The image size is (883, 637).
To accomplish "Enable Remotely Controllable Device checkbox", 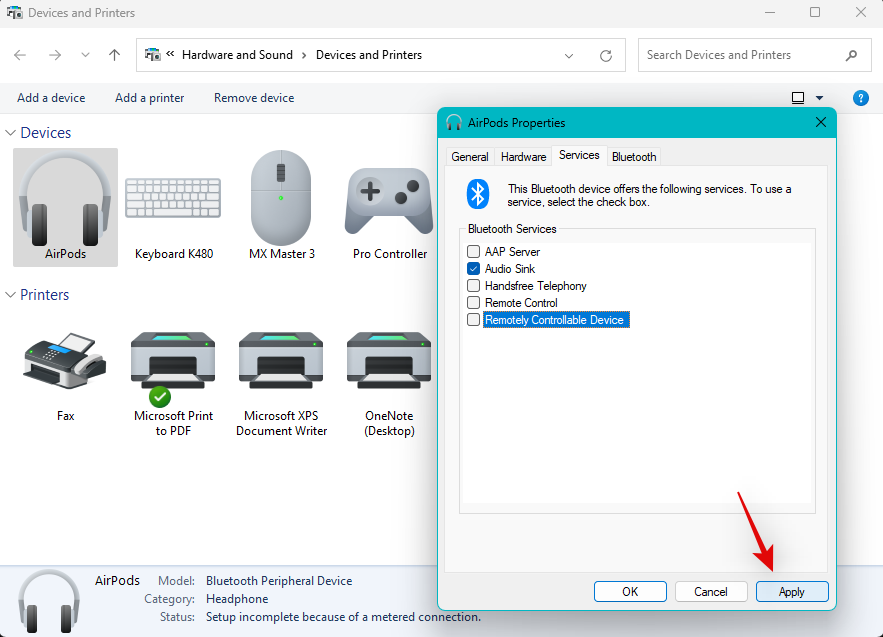I will pyautogui.click(x=474, y=319).
